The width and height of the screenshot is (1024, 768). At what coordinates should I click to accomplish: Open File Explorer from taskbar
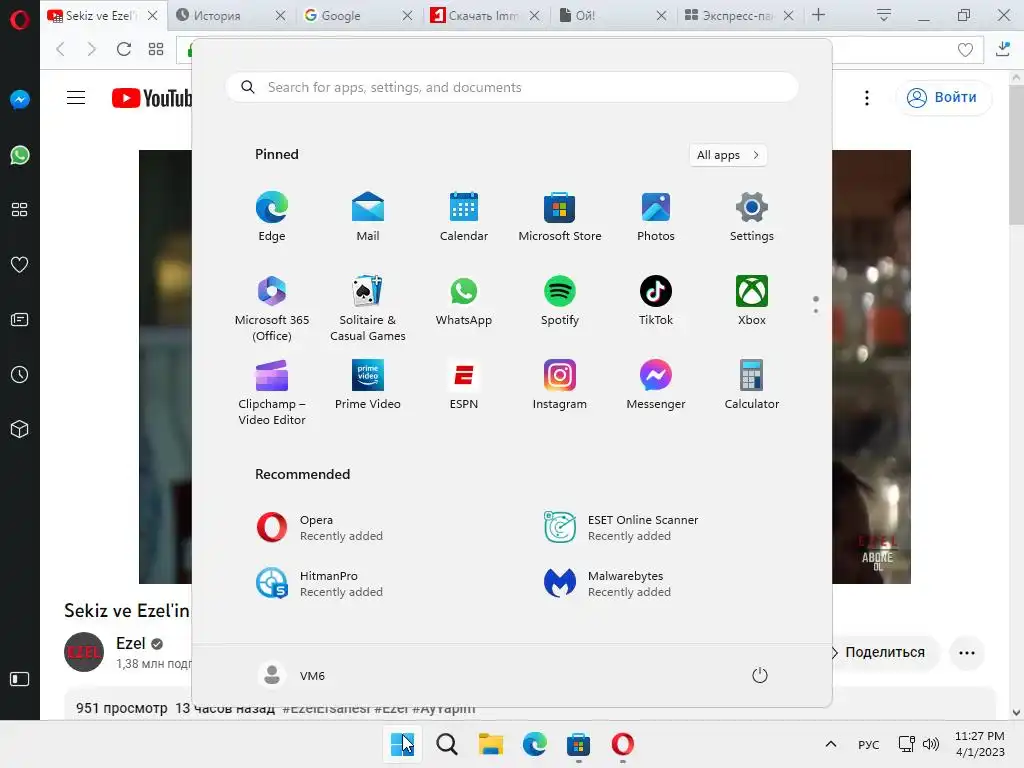(491, 744)
